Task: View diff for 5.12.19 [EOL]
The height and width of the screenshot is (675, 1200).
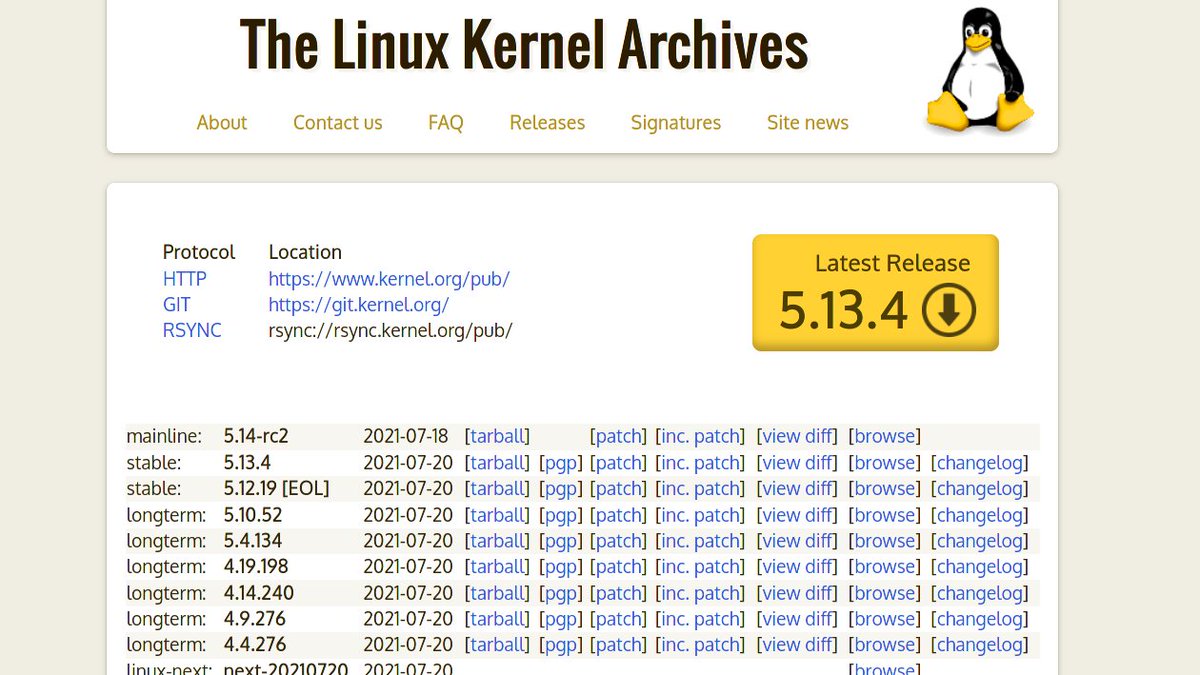Action: coord(798,489)
